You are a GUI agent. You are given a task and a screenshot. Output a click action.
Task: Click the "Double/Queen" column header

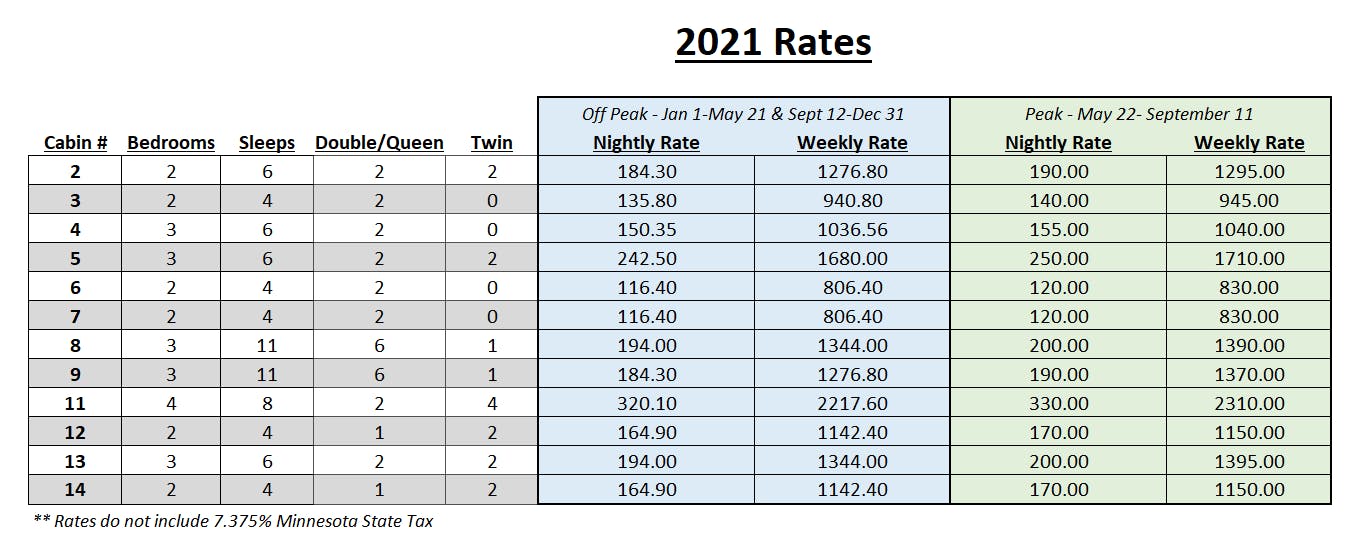pyautogui.click(x=379, y=143)
